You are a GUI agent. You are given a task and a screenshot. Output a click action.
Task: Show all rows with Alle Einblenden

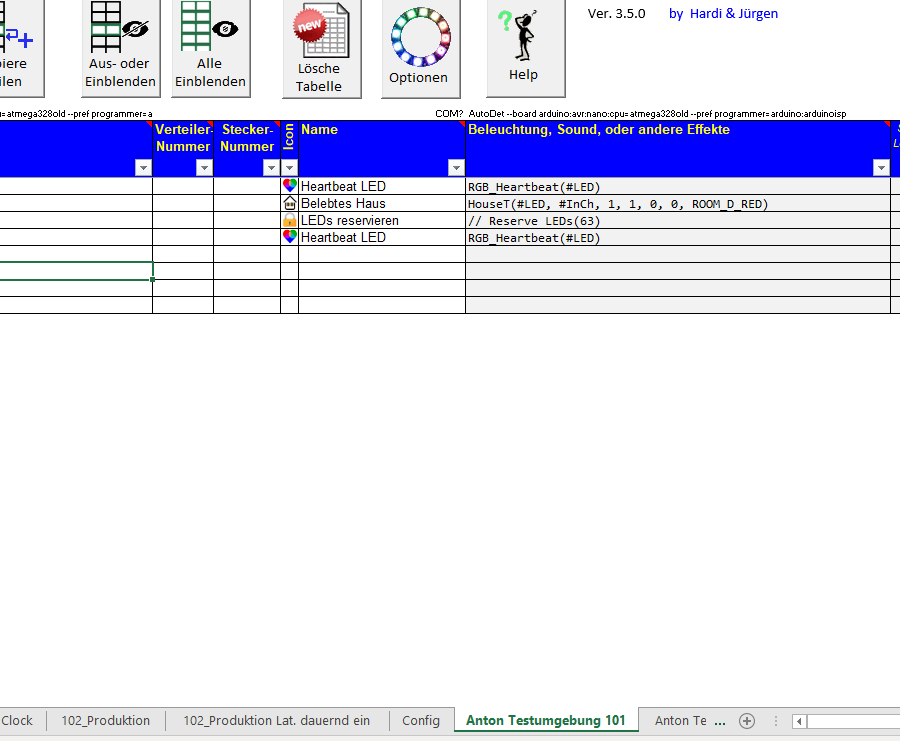point(210,47)
